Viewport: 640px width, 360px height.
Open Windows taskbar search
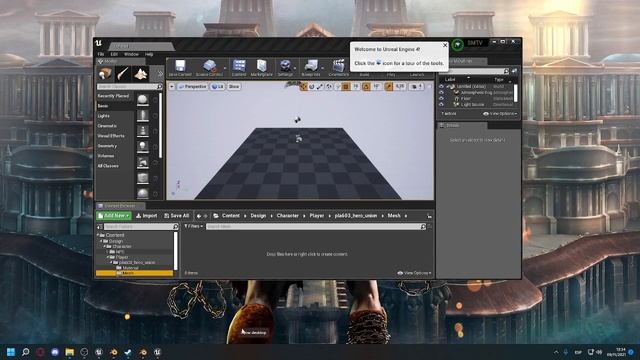click(26, 352)
